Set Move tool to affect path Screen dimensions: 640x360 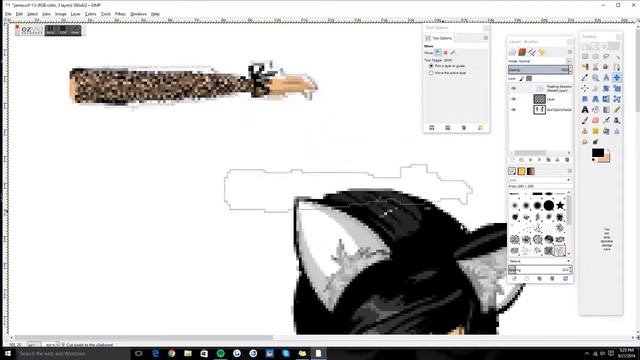[x=453, y=52]
